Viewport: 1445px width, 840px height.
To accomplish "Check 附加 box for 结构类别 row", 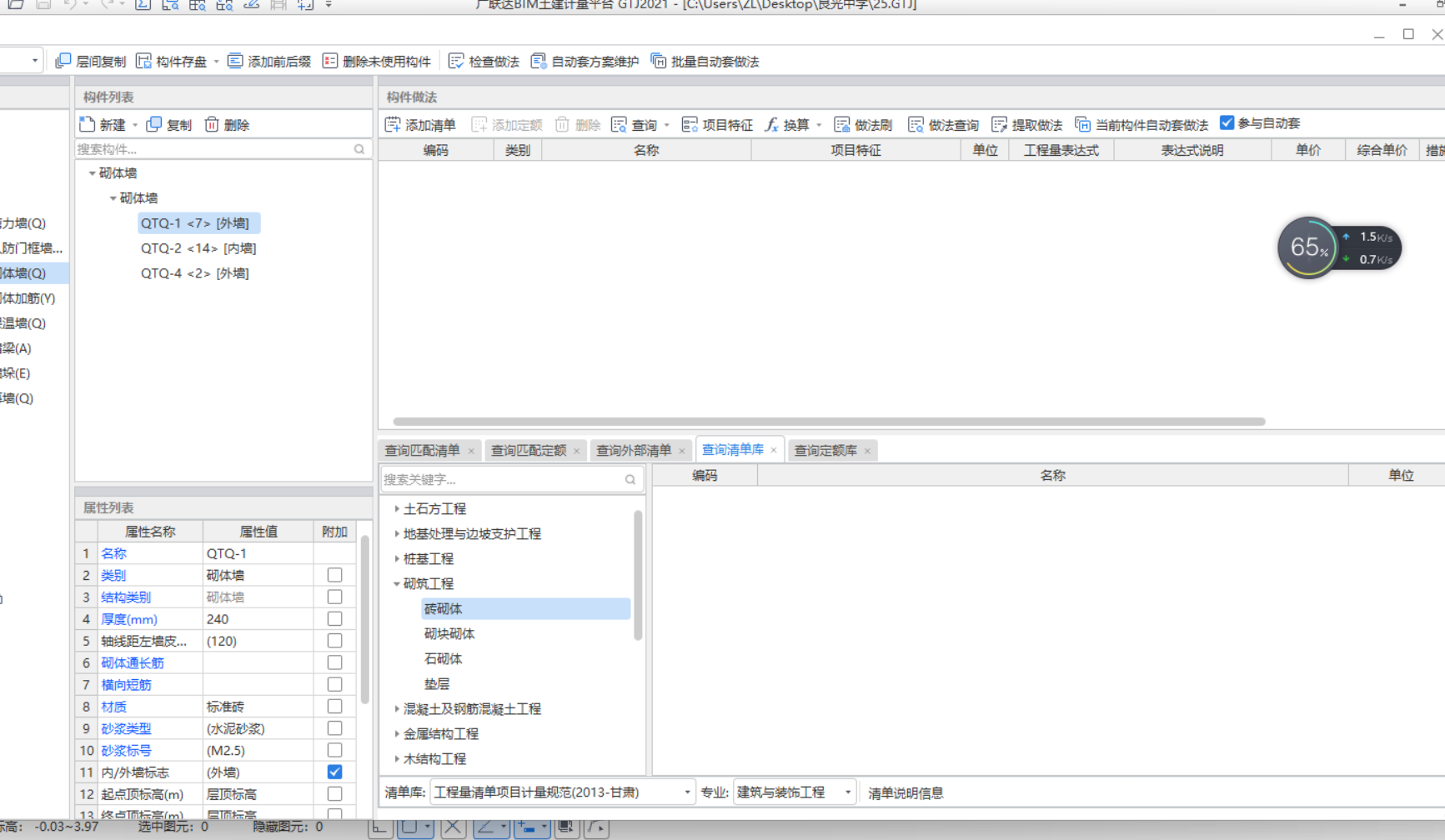I will [334, 597].
